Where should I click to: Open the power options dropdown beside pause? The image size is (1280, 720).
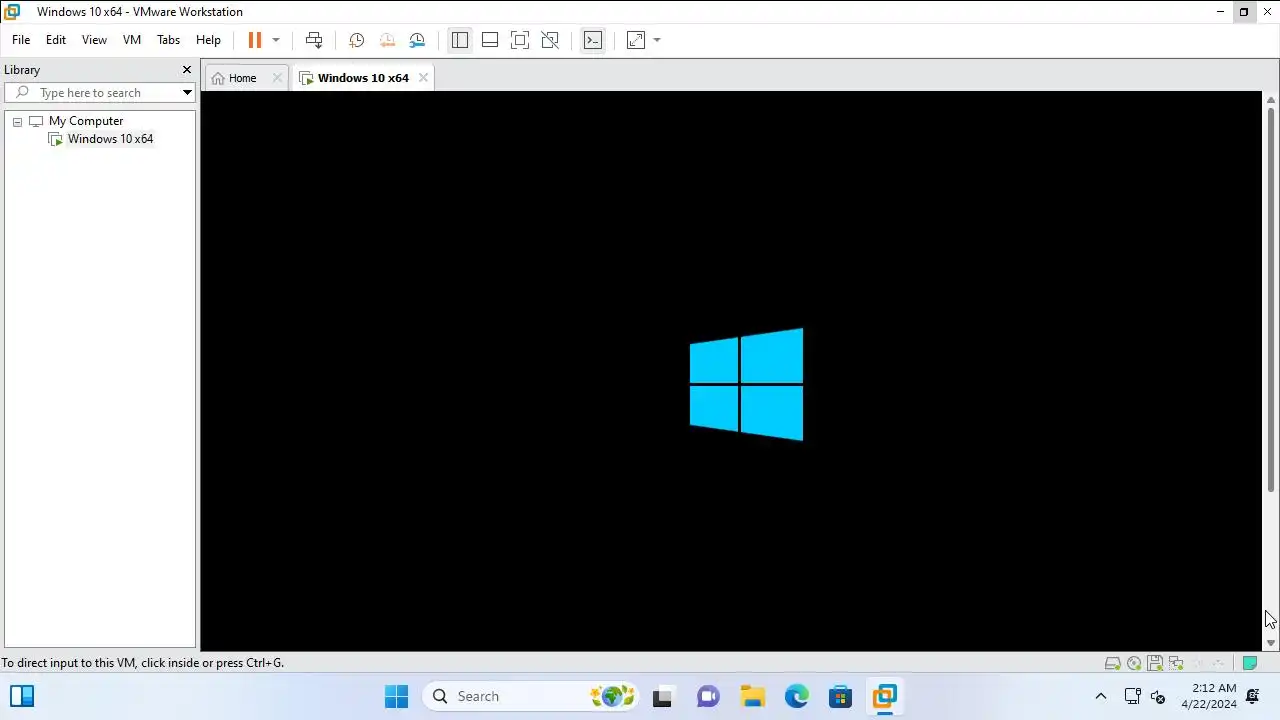(x=276, y=40)
